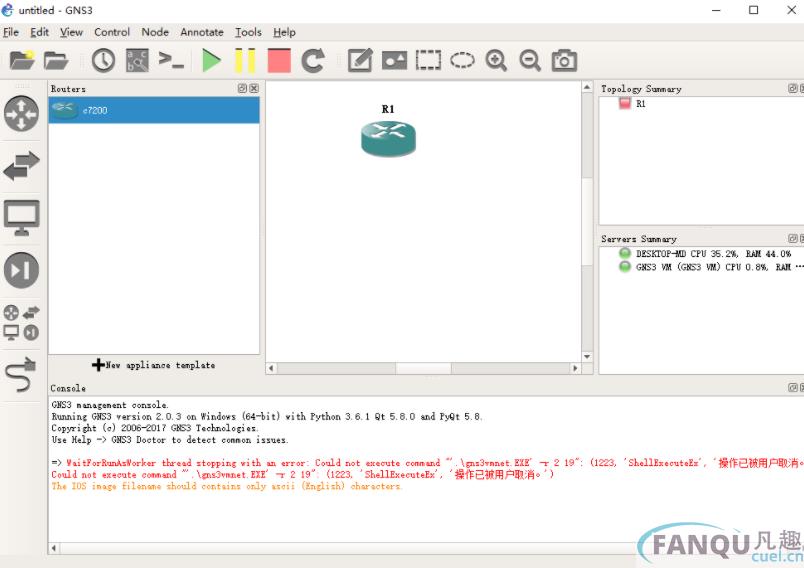Viewport: 804px width, 568px height.
Task: Open the Control menu
Action: pyautogui.click(x=112, y=32)
